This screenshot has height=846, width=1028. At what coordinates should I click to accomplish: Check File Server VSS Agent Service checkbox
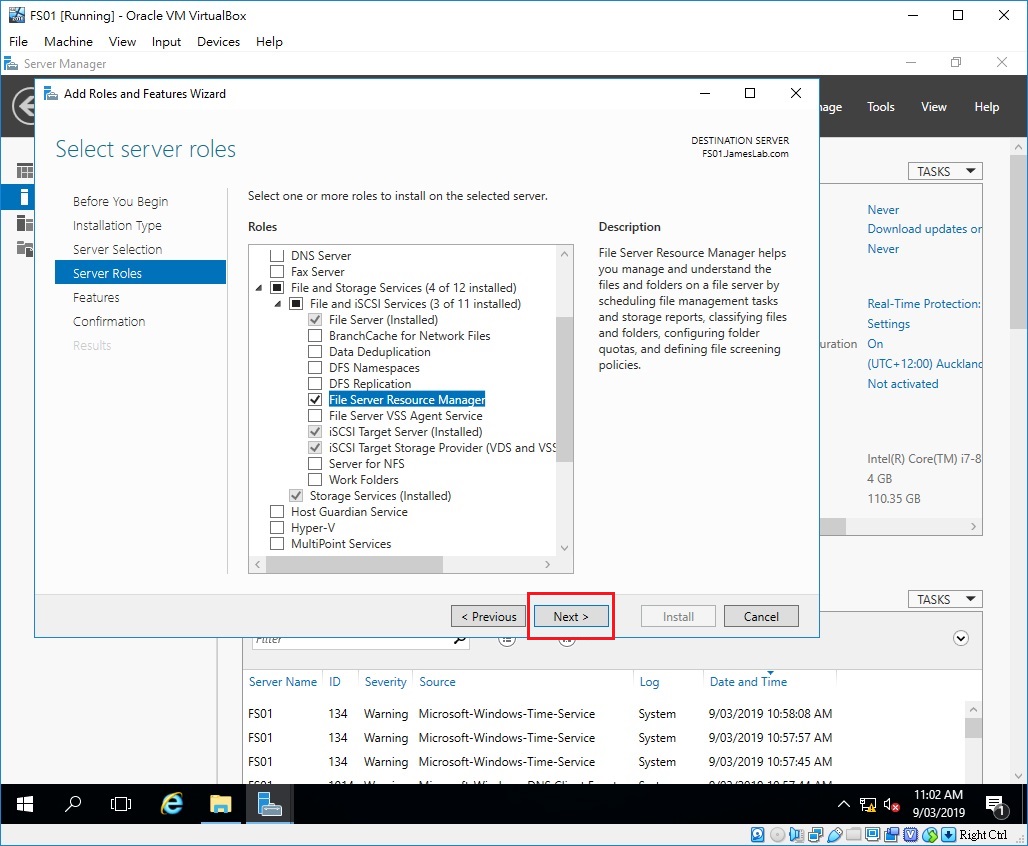click(x=315, y=416)
